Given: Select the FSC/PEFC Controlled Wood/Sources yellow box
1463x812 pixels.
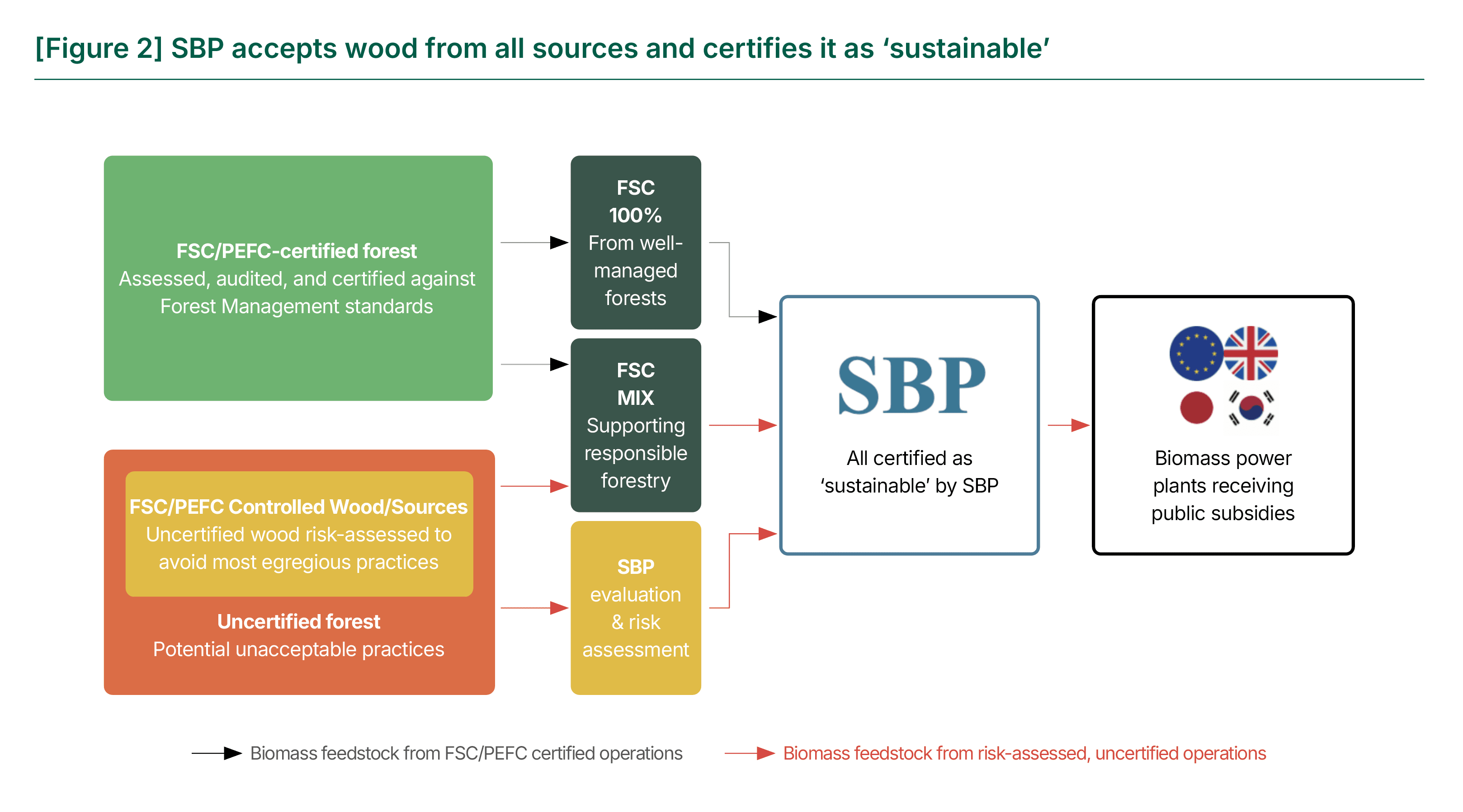Looking at the screenshot, I should [298, 534].
